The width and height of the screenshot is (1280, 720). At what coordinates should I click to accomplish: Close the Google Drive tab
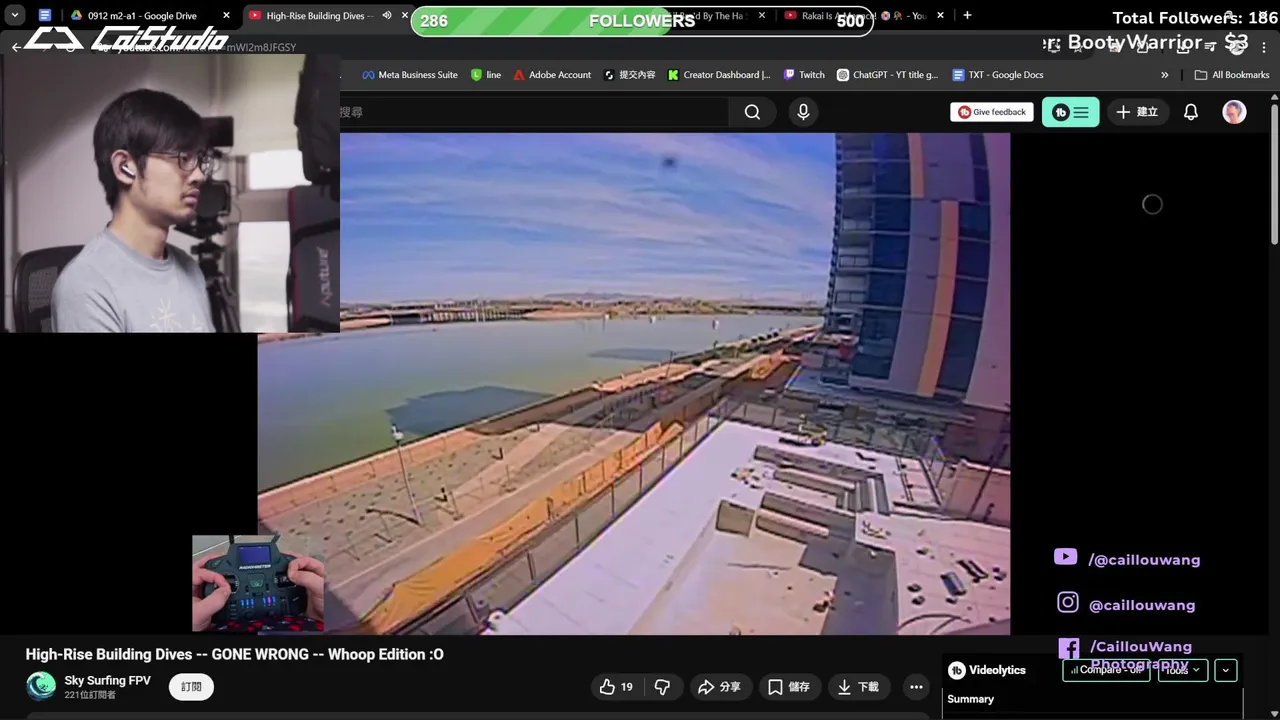pyautogui.click(x=227, y=15)
